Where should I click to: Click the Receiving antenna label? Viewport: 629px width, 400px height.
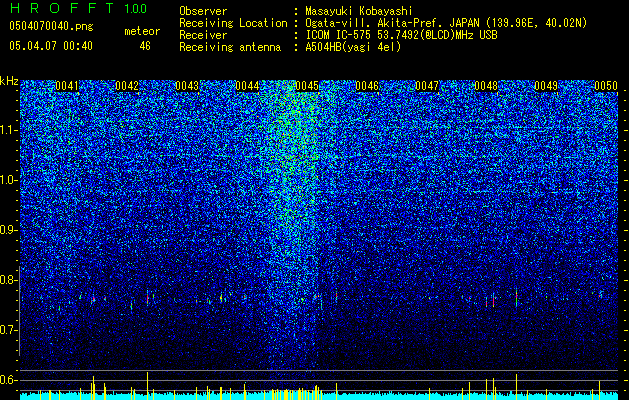point(230,47)
